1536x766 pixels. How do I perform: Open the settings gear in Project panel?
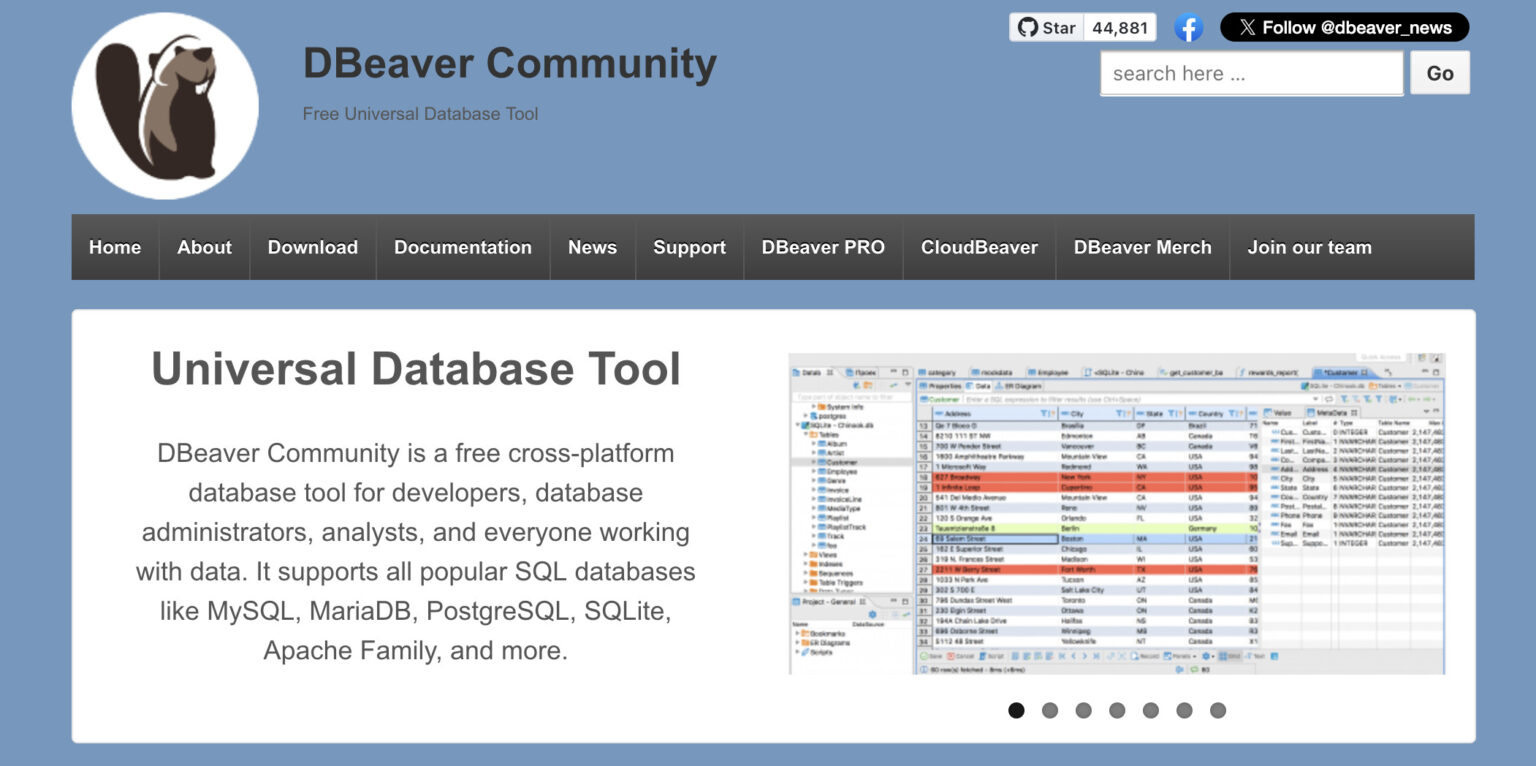873,614
